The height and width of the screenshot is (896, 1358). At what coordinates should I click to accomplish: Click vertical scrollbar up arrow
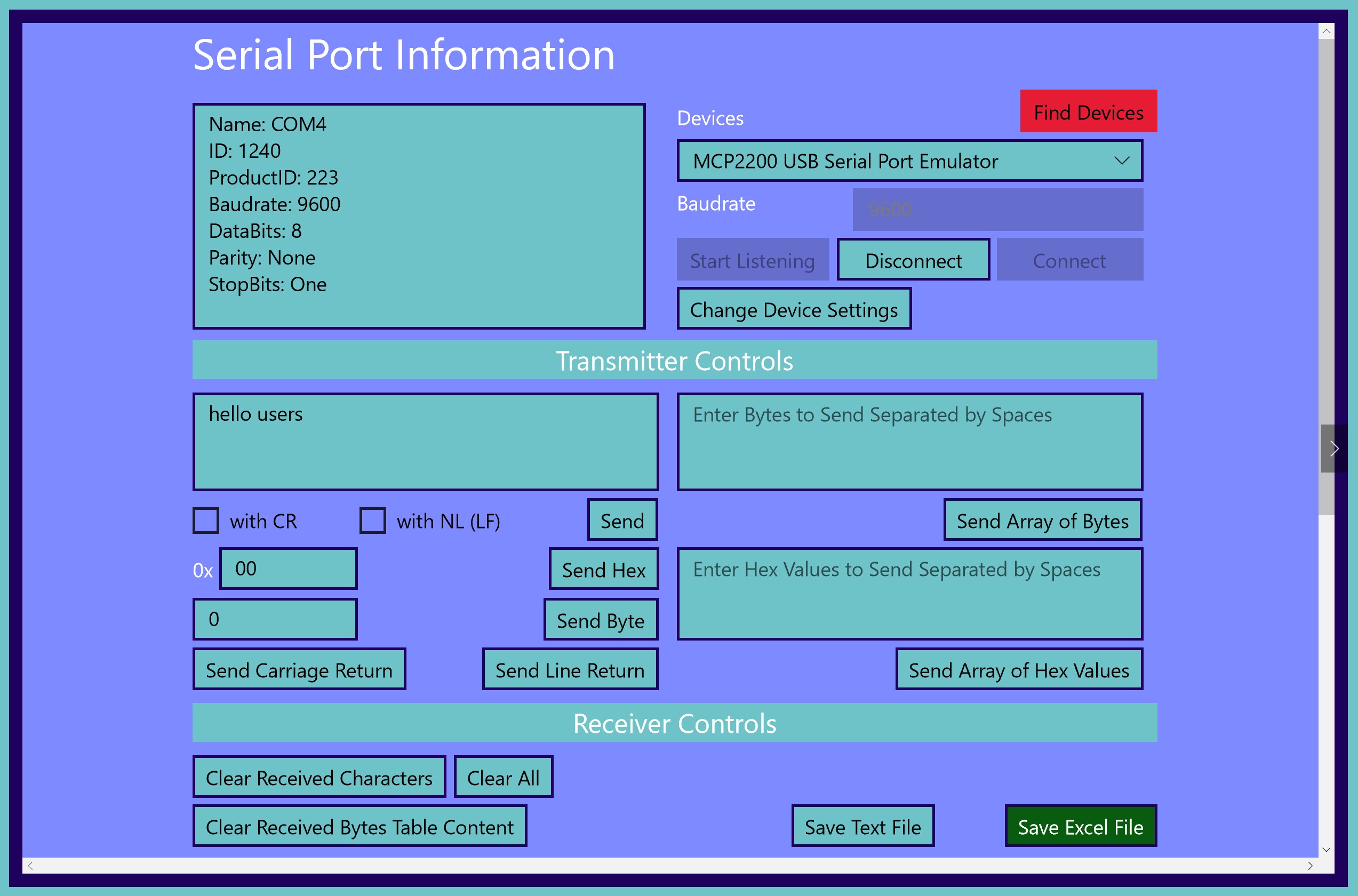point(1326,31)
